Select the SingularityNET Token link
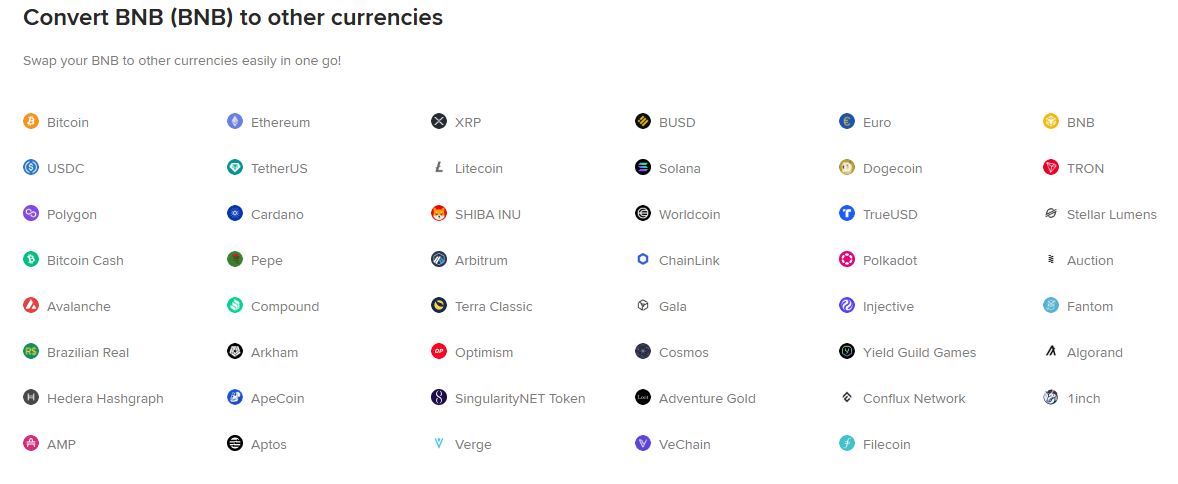Image resolution: width=1178 pixels, height=484 pixels. 520,398
